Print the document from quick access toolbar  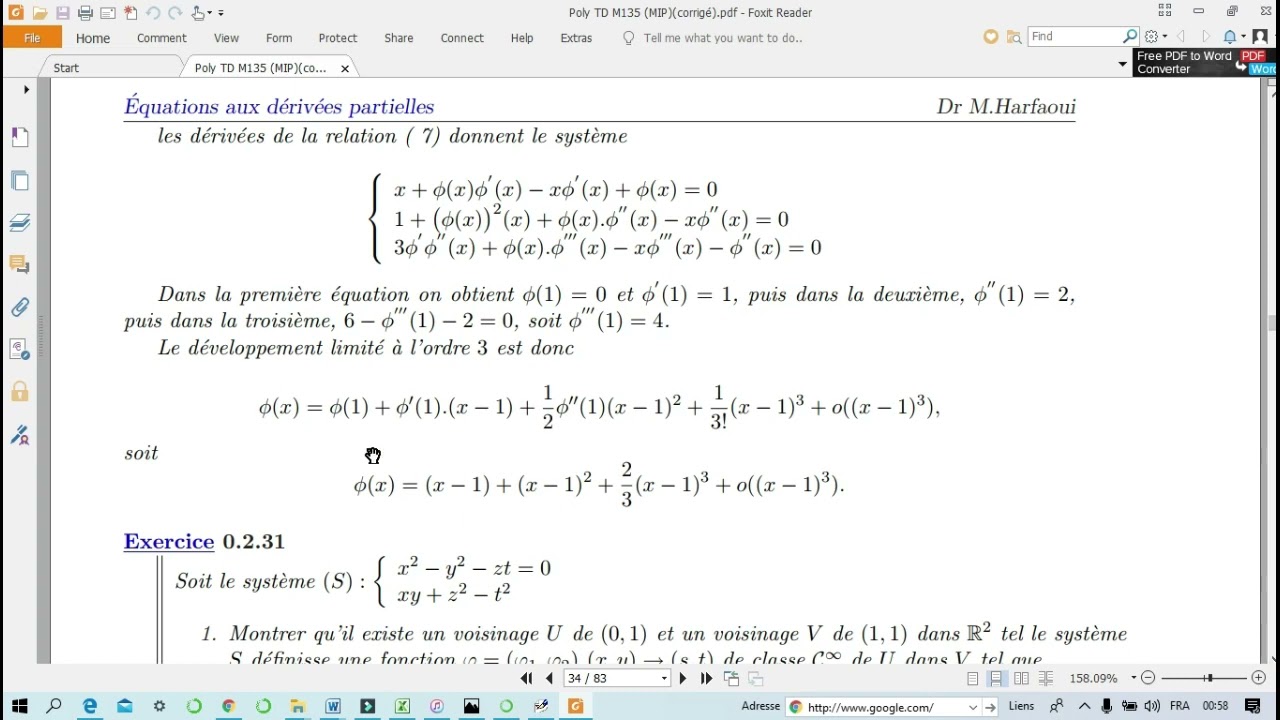pos(85,13)
